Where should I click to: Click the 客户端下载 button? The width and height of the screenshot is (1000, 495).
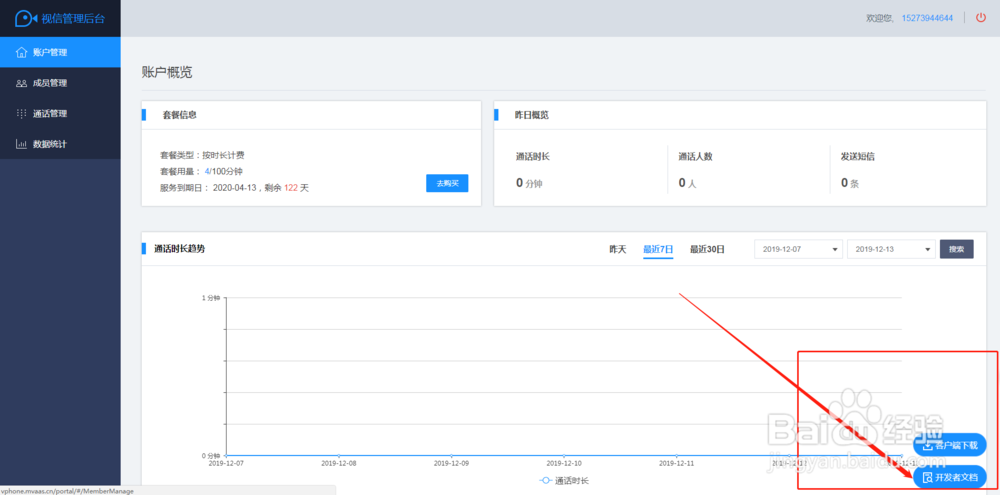tap(950, 445)
